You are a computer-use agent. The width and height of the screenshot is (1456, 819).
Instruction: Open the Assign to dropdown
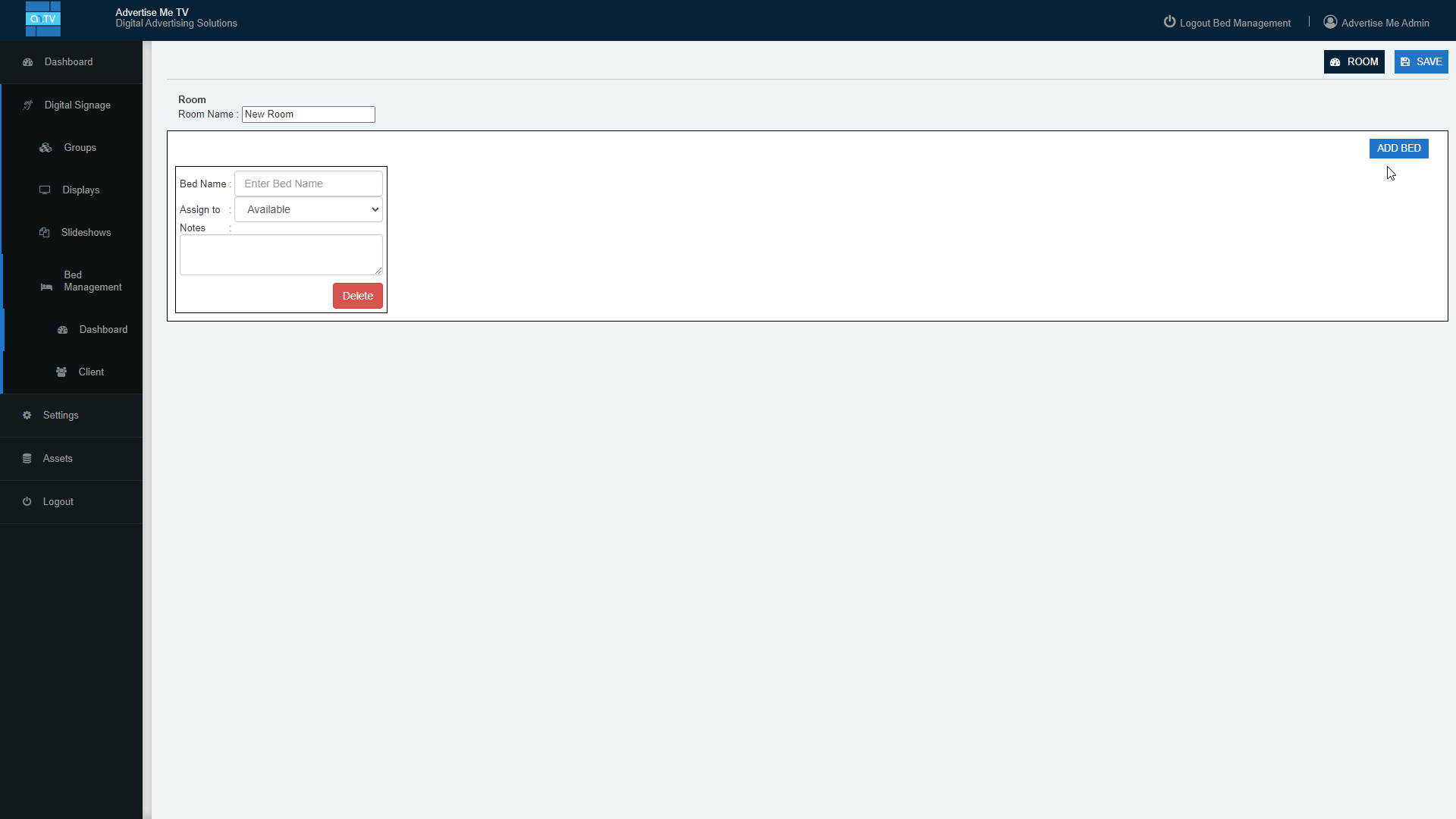click(309, 210)
